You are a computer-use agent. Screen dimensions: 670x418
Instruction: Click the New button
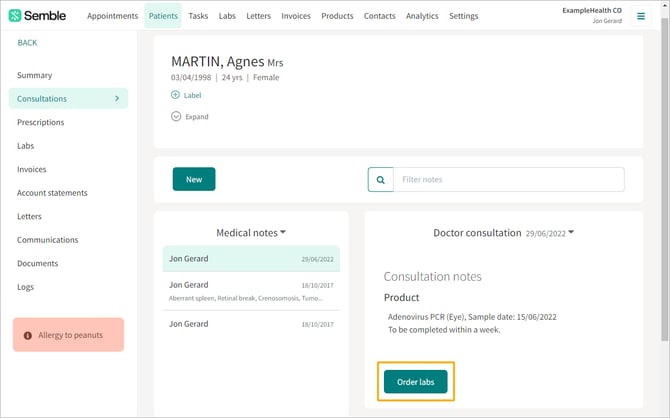(x=194, y=179)
